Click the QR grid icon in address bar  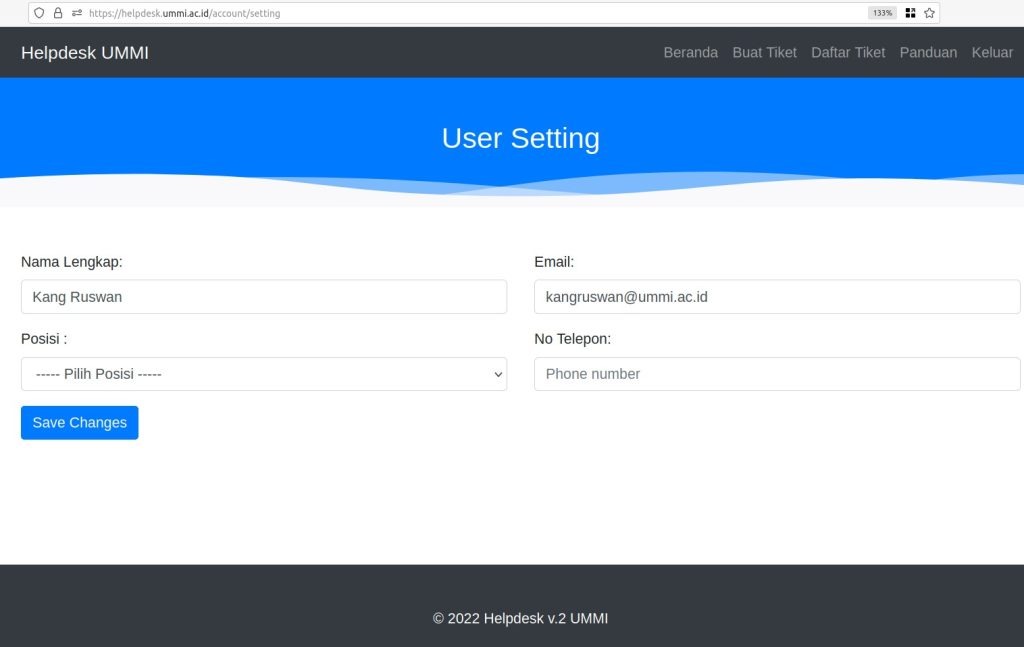point(910,13)
